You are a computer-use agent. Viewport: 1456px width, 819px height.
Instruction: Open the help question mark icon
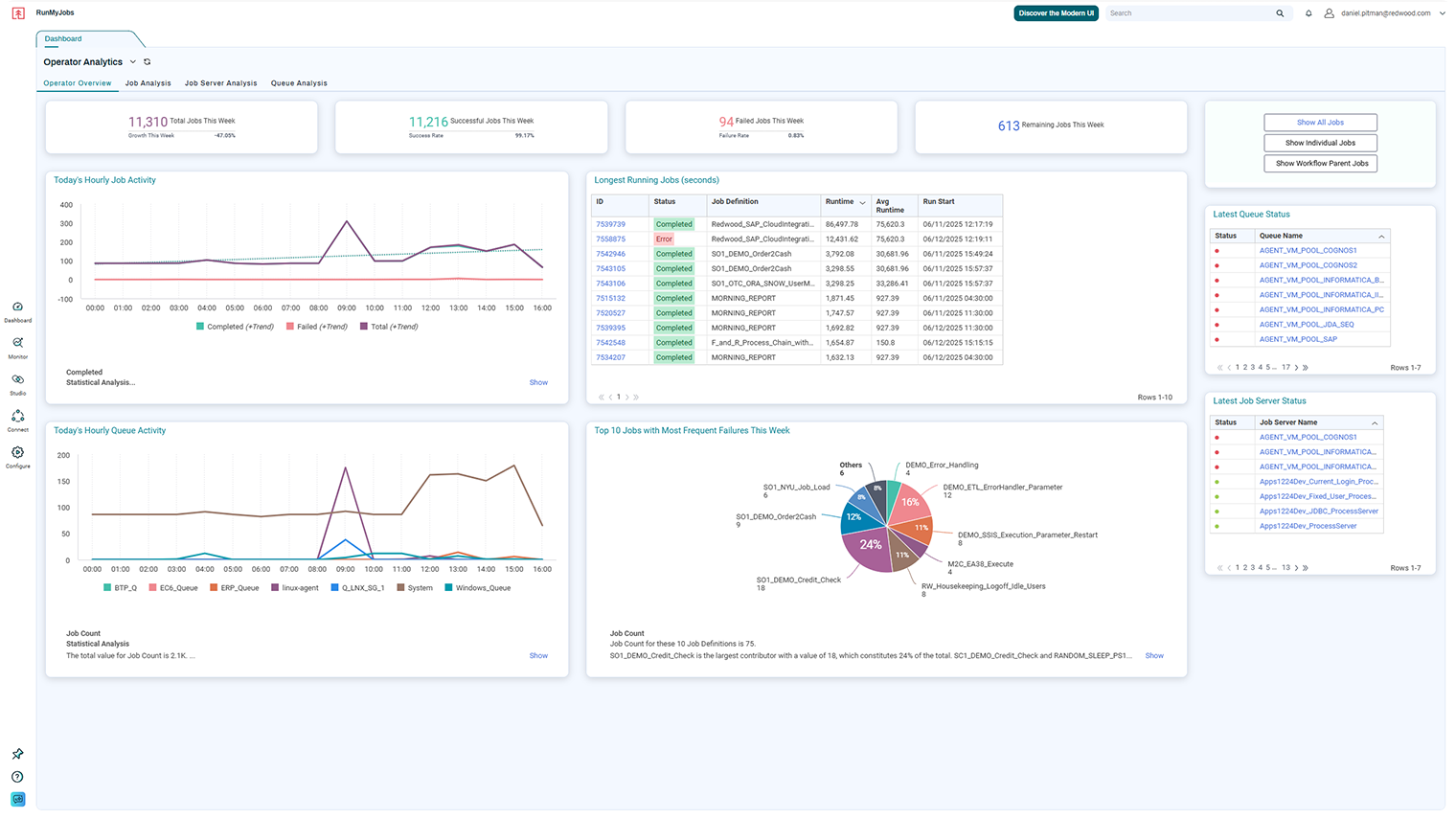coord(17,777)
